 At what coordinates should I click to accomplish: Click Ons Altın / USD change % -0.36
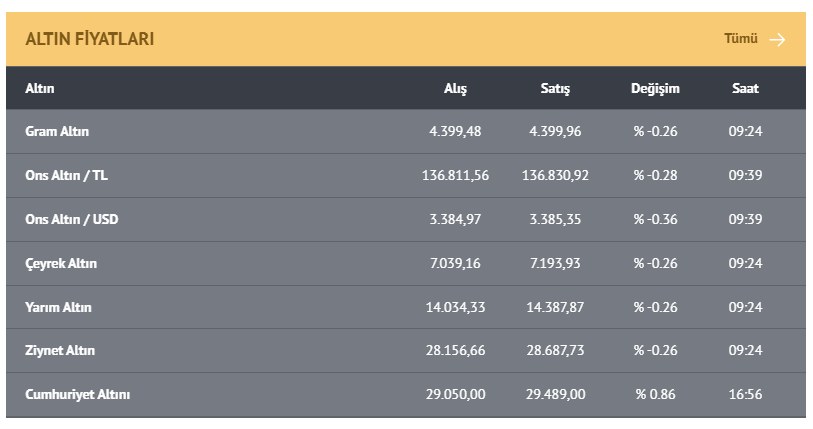coord(655,219)
